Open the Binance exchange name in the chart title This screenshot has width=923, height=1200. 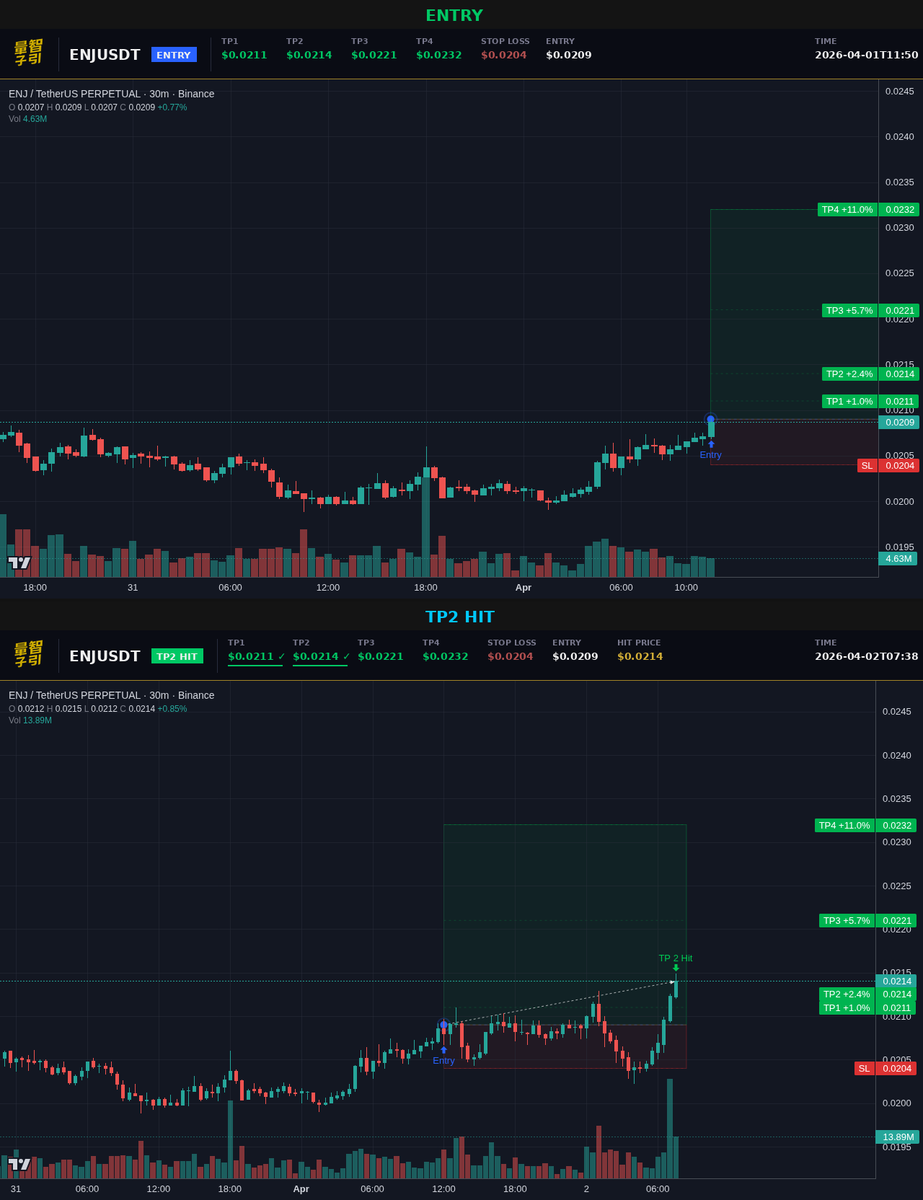pos(197,94)
